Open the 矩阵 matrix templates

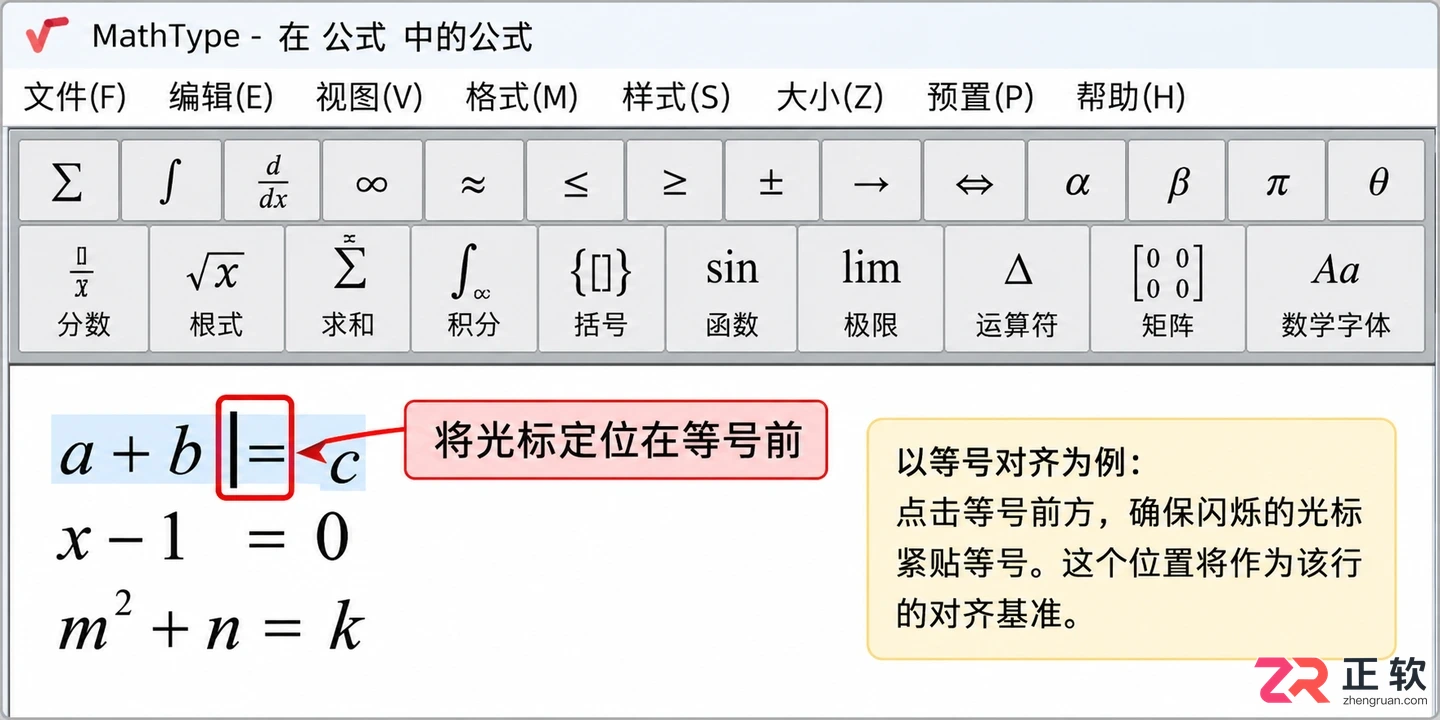[1168, 289]
